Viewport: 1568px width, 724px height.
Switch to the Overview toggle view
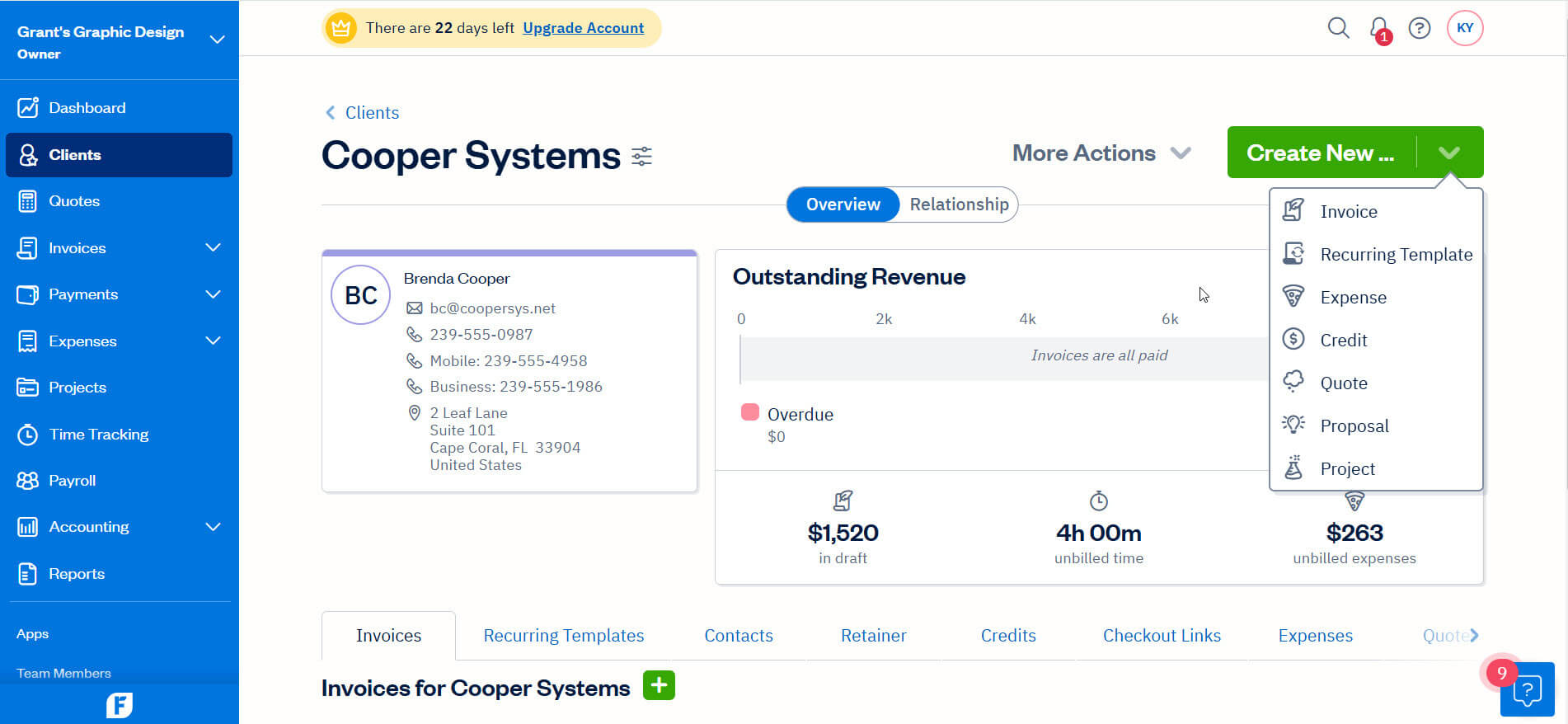click(843, 205)
